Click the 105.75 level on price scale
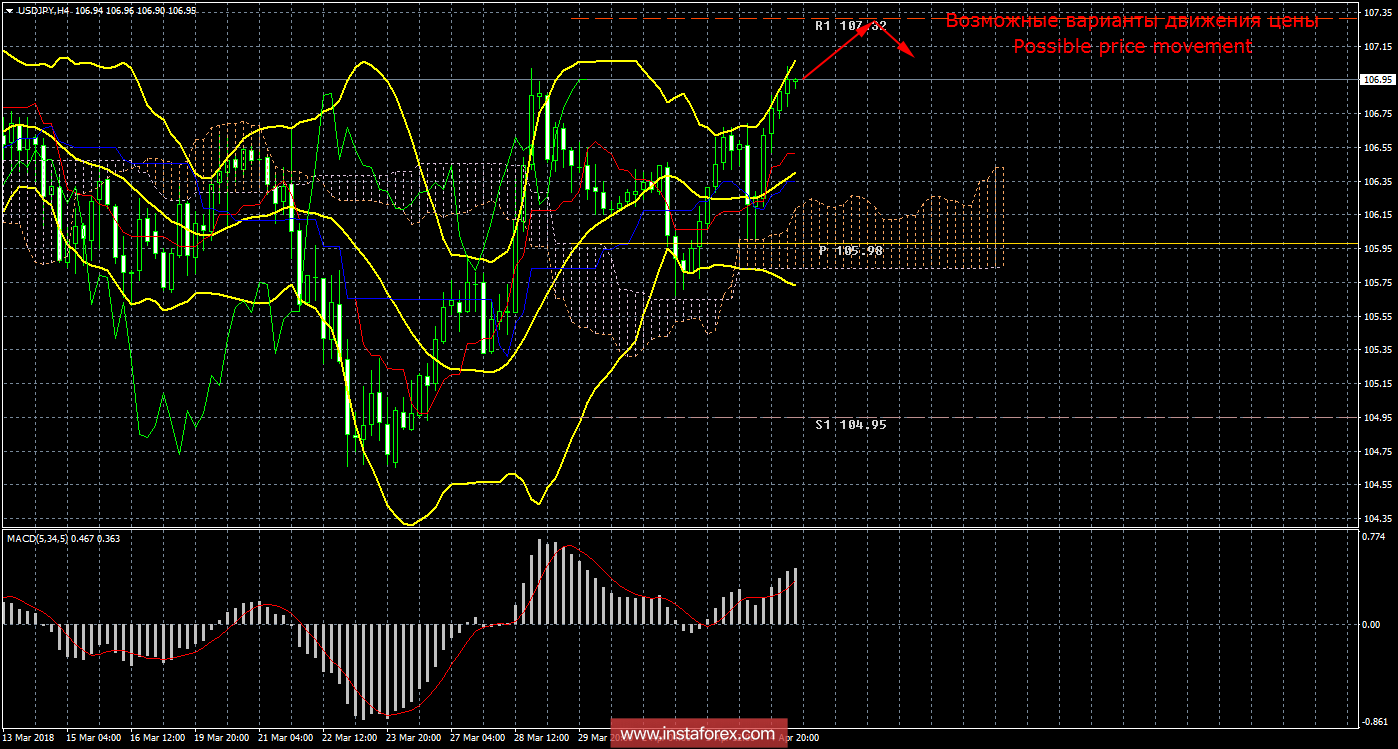This screenshot has height=749, width=1398. pyautogui.click(x=1377, y=283)
